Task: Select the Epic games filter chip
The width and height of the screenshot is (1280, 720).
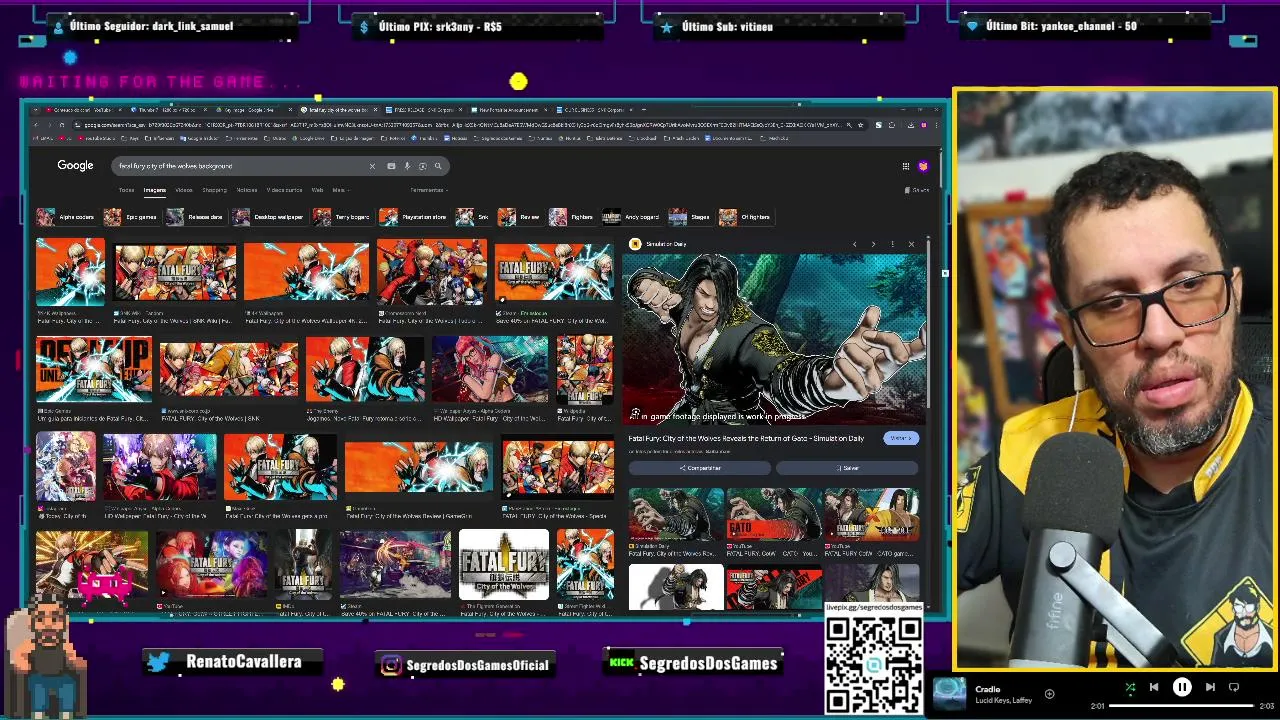Action: pyautogui.click(x=132, y=217)
